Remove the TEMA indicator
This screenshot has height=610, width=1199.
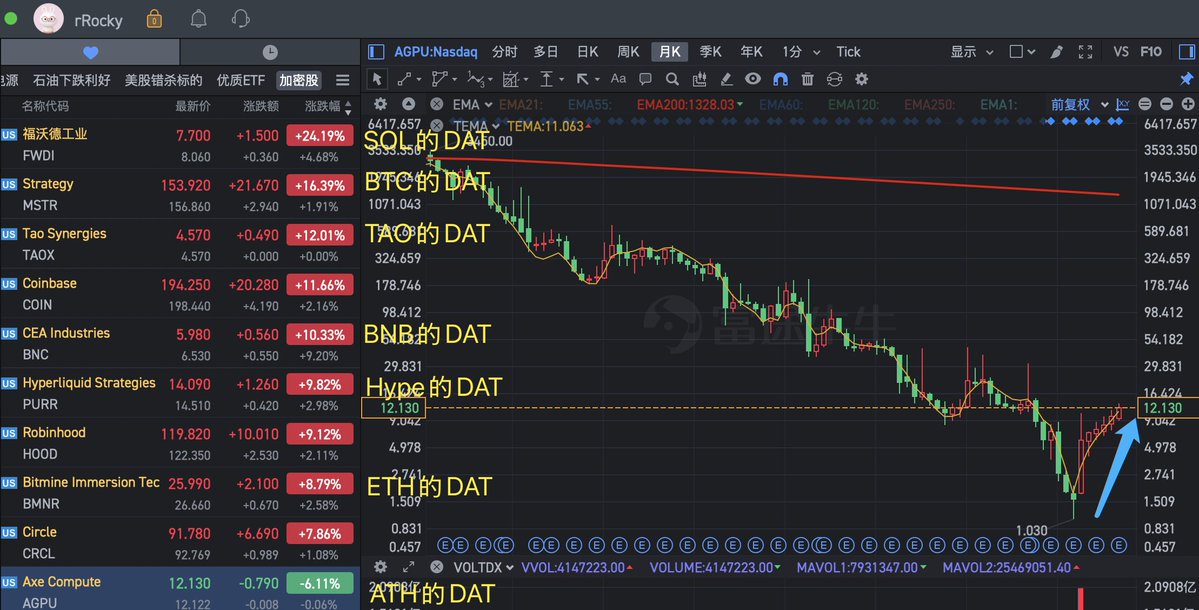click(437, 125)
